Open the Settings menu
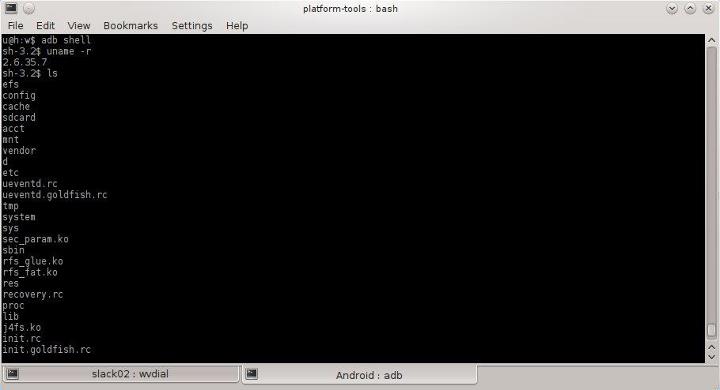Screen dimensions: 720x390 (192, 26)
